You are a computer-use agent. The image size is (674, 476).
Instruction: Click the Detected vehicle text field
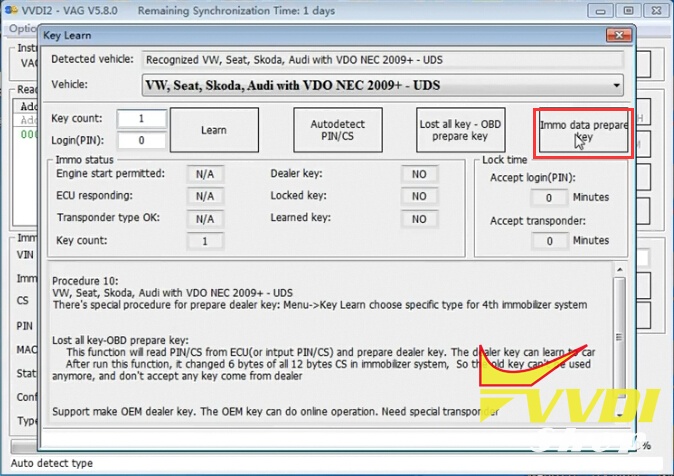[x=382, y=60]
